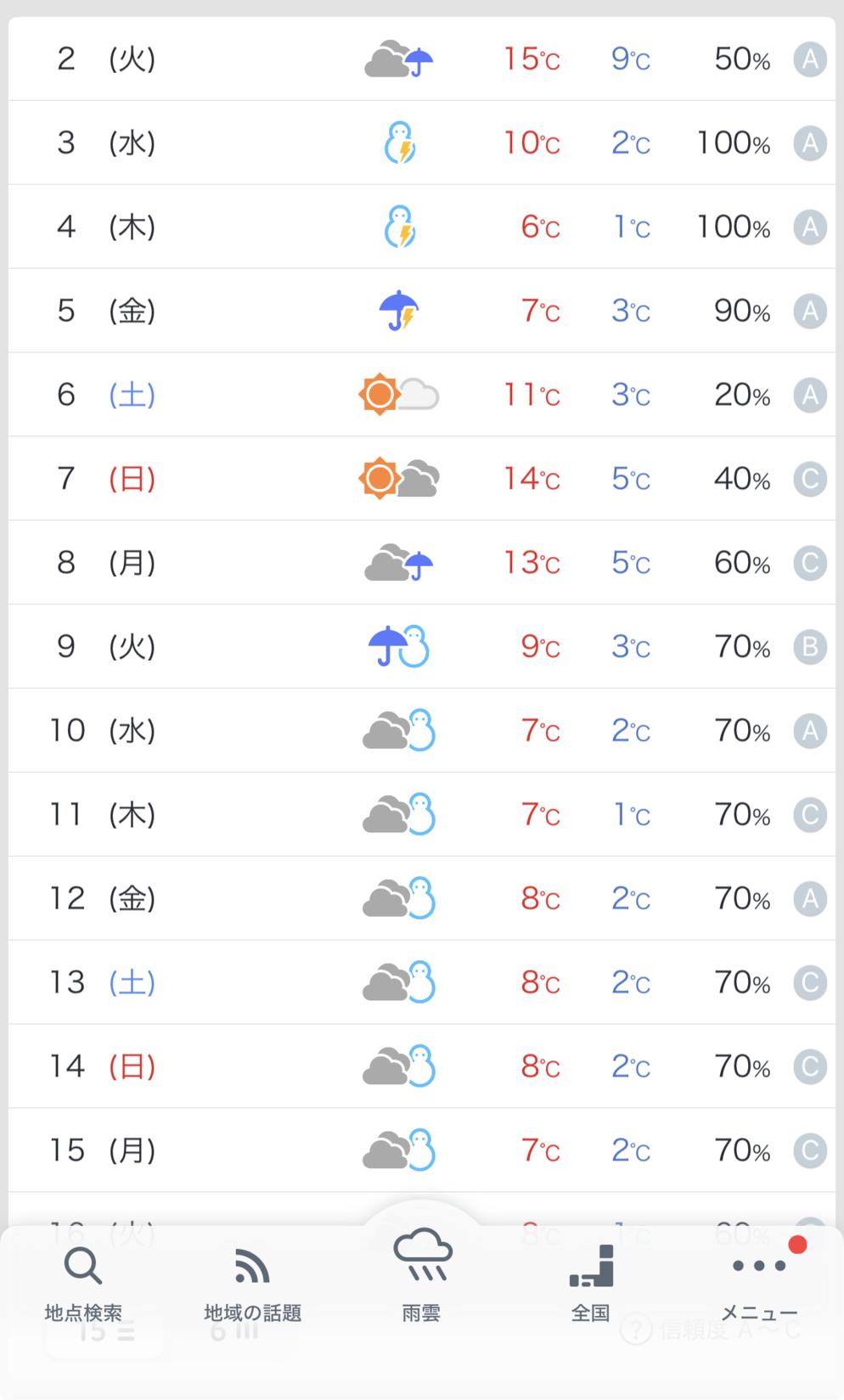Tap the thunder-snow icon for the 3rd
Screen dimensions: 844x1400
[x=400, y=143]
